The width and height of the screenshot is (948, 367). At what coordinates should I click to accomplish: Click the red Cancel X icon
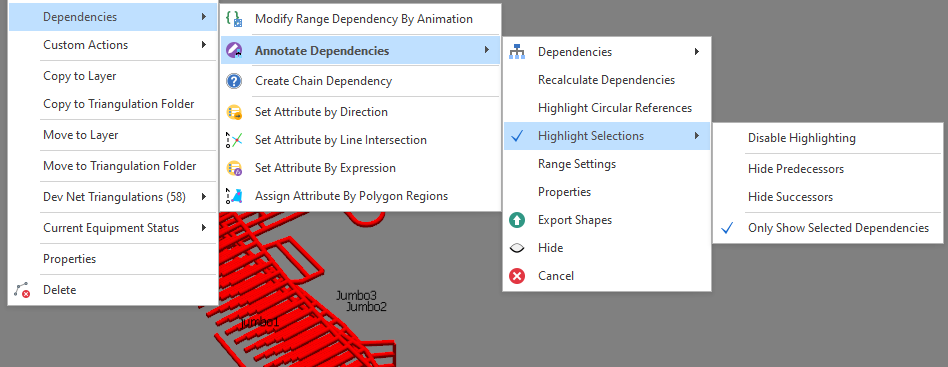pyautogui.click(x=517, y=276)
